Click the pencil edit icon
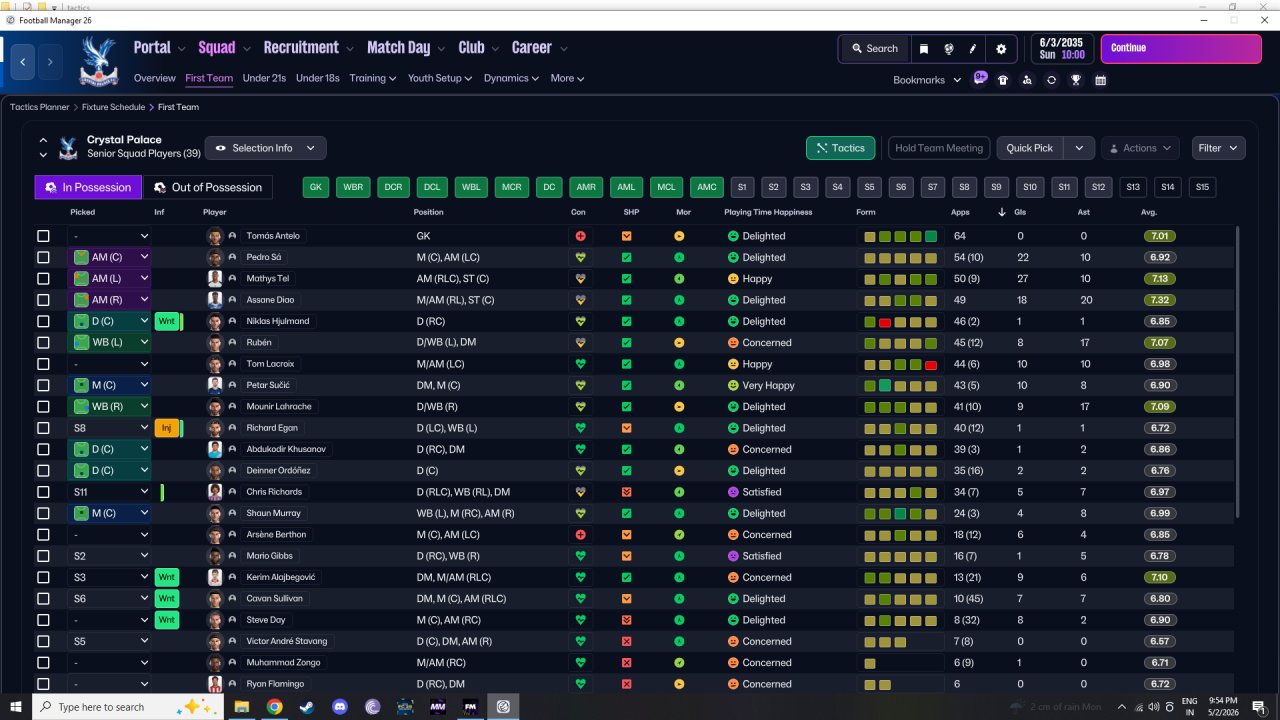The image size is (1280, 720). tap(973, 48)
